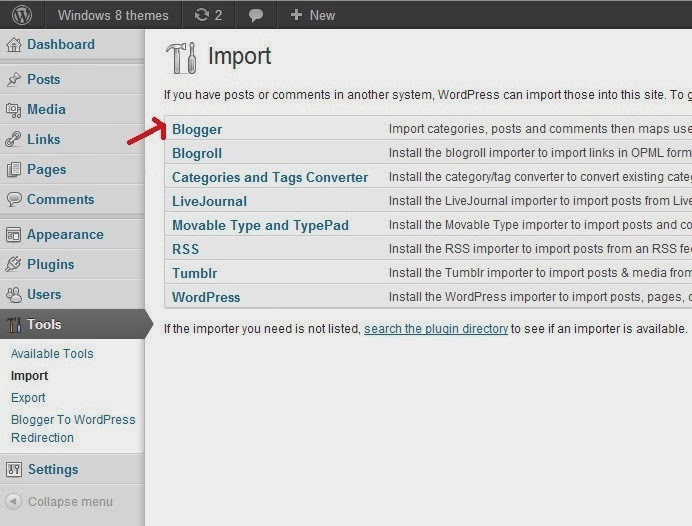Click the Settings sliders icon

pos(14,469)
